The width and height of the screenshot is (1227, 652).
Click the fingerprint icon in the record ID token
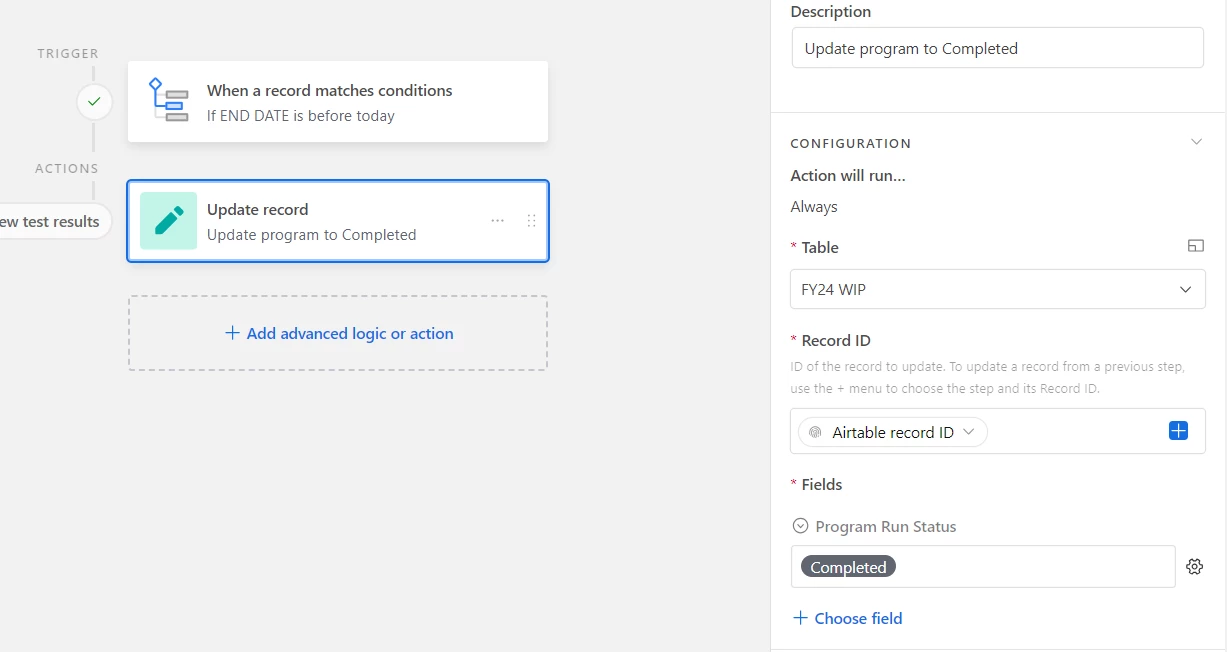pos(815,433)
